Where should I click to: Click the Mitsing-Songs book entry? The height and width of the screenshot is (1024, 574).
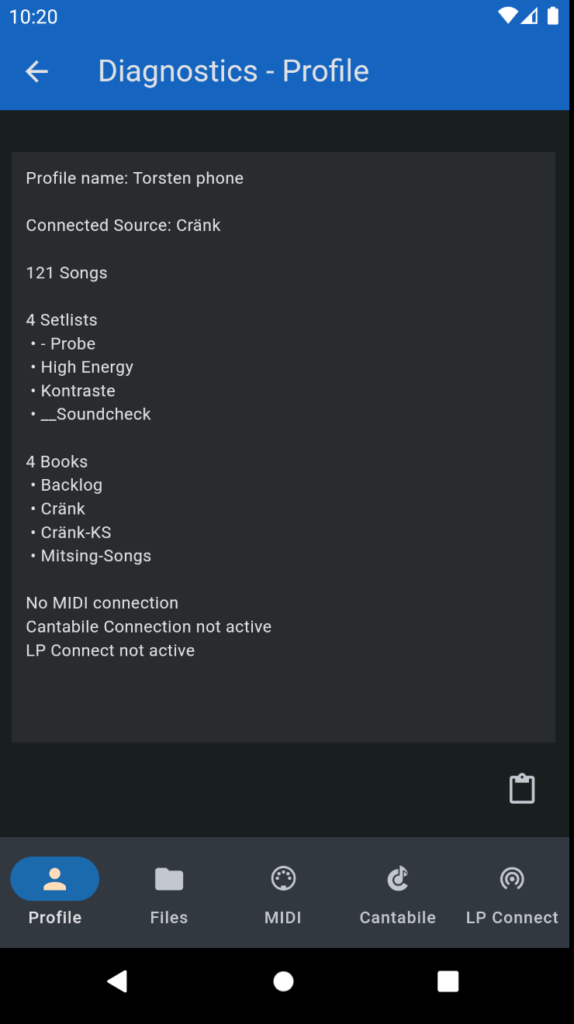tap(95, 556)
